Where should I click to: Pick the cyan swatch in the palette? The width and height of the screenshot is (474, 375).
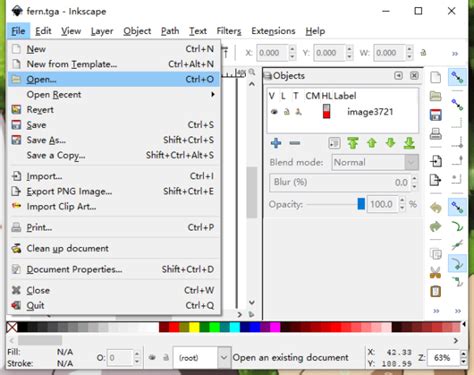[235, 327]
